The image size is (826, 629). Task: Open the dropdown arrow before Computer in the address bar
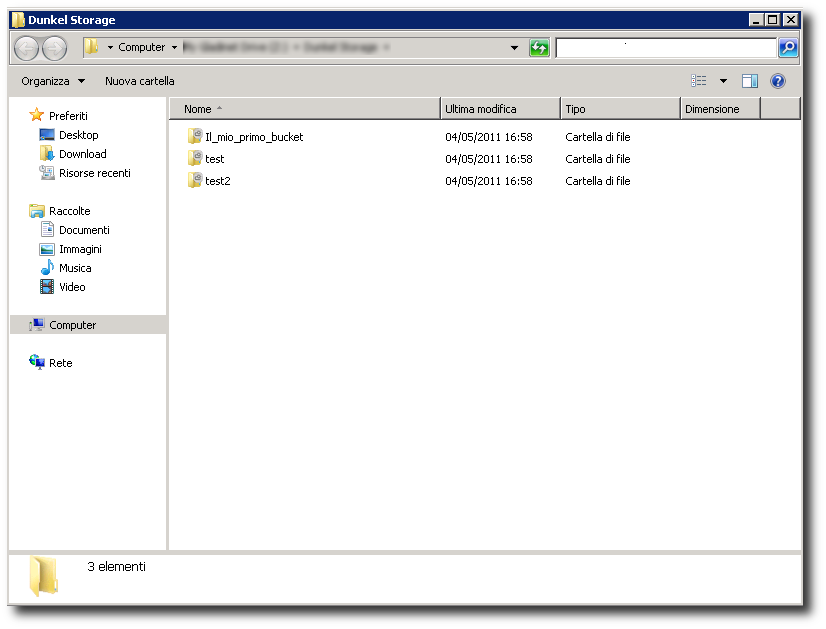[x=110, y=47]
